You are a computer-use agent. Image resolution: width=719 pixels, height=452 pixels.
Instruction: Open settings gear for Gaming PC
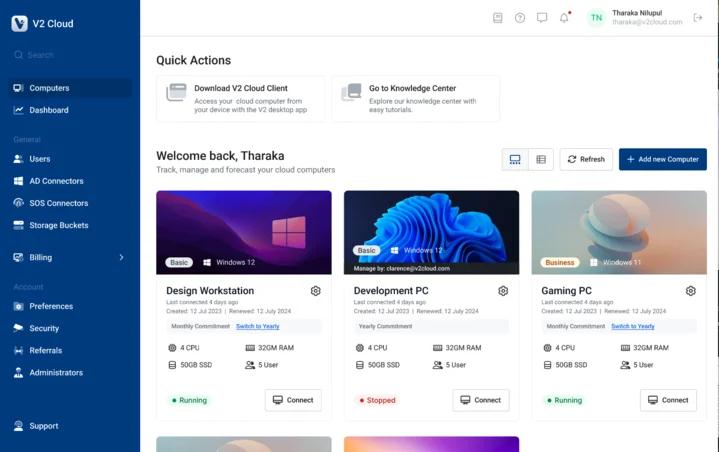coord(690,291)
